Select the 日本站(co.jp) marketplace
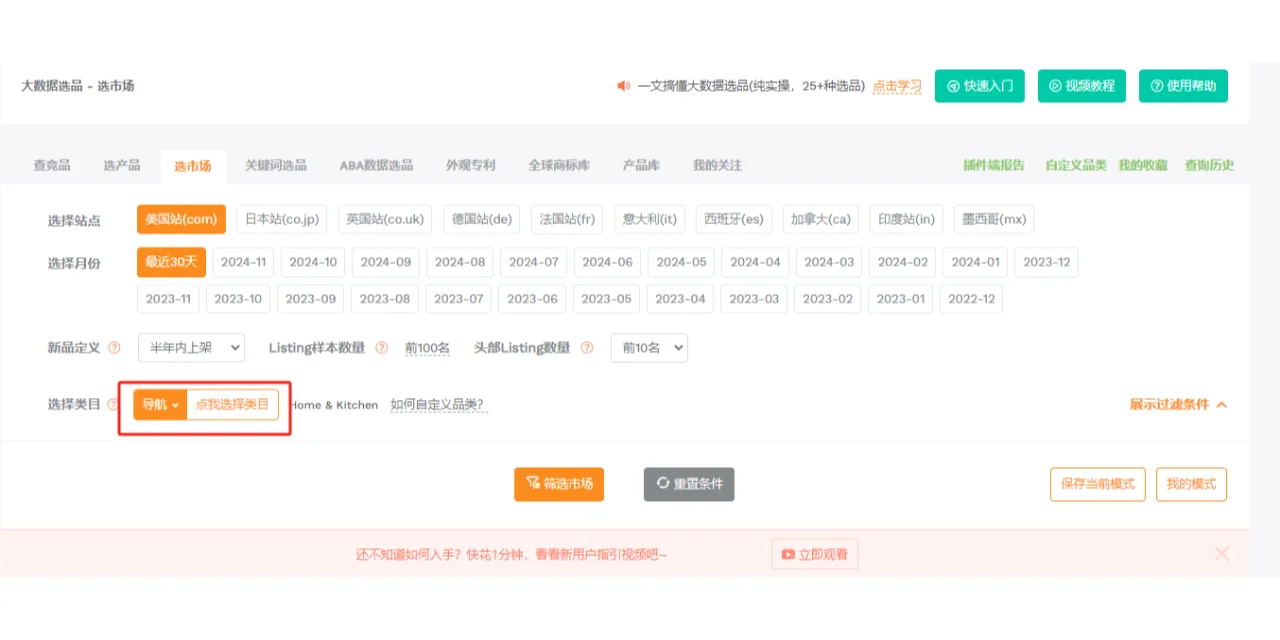The image size is (1280, 640). [x=281, y=219]
